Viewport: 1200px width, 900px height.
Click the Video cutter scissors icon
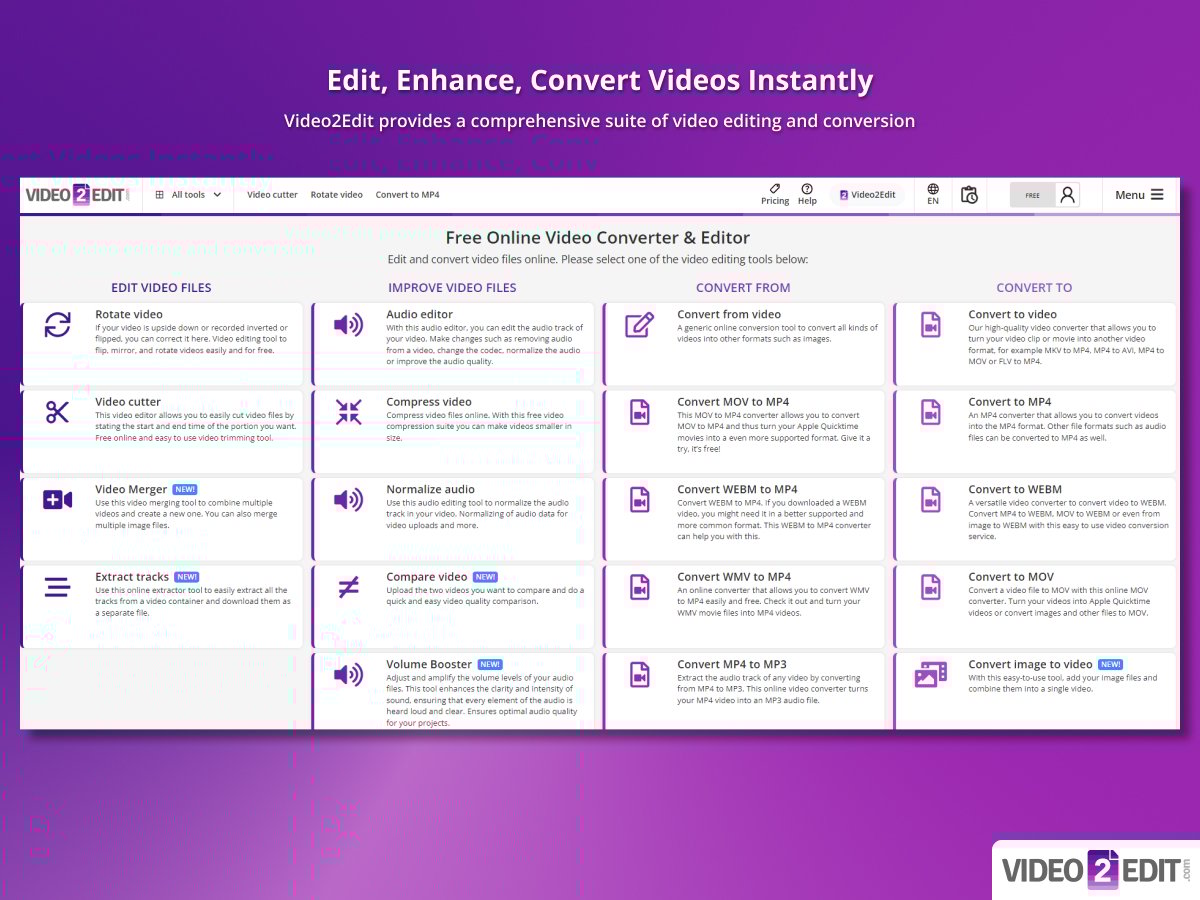point(57,411)
